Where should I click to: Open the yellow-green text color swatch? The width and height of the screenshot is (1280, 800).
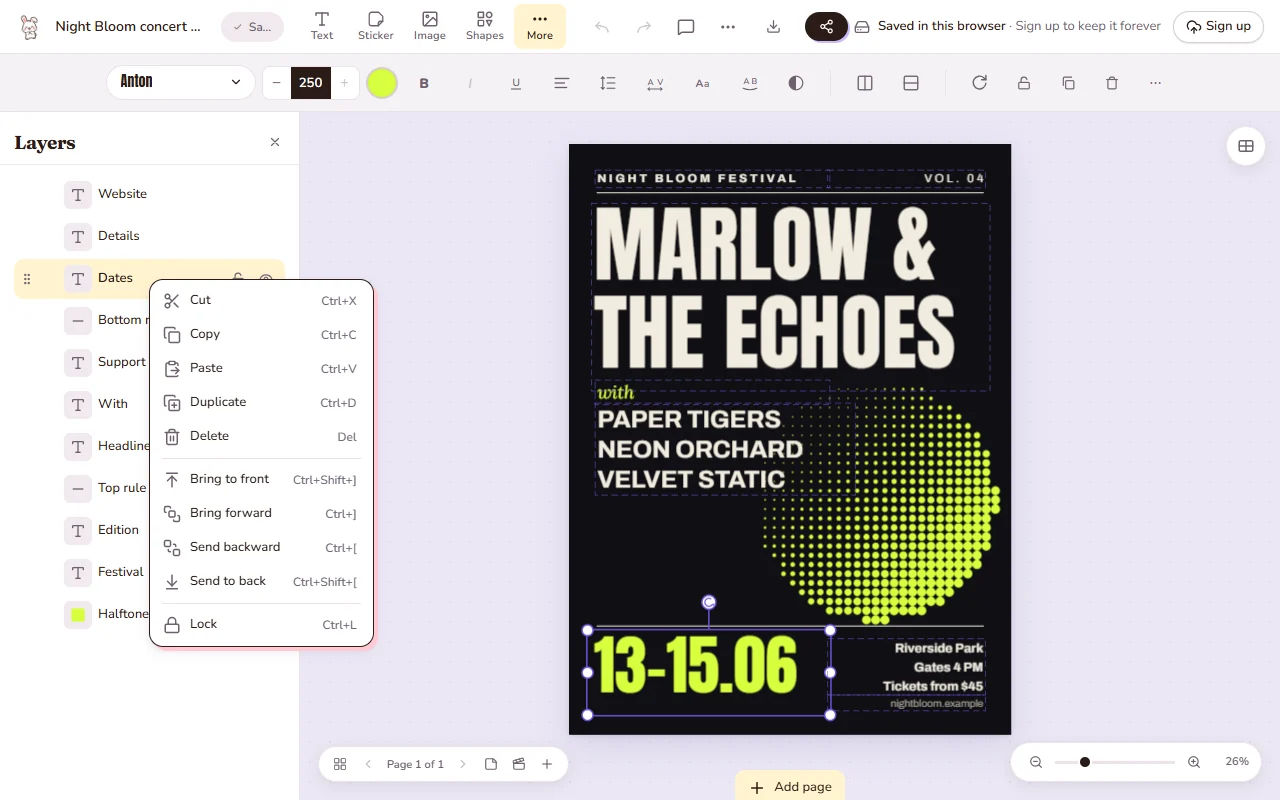382,83
